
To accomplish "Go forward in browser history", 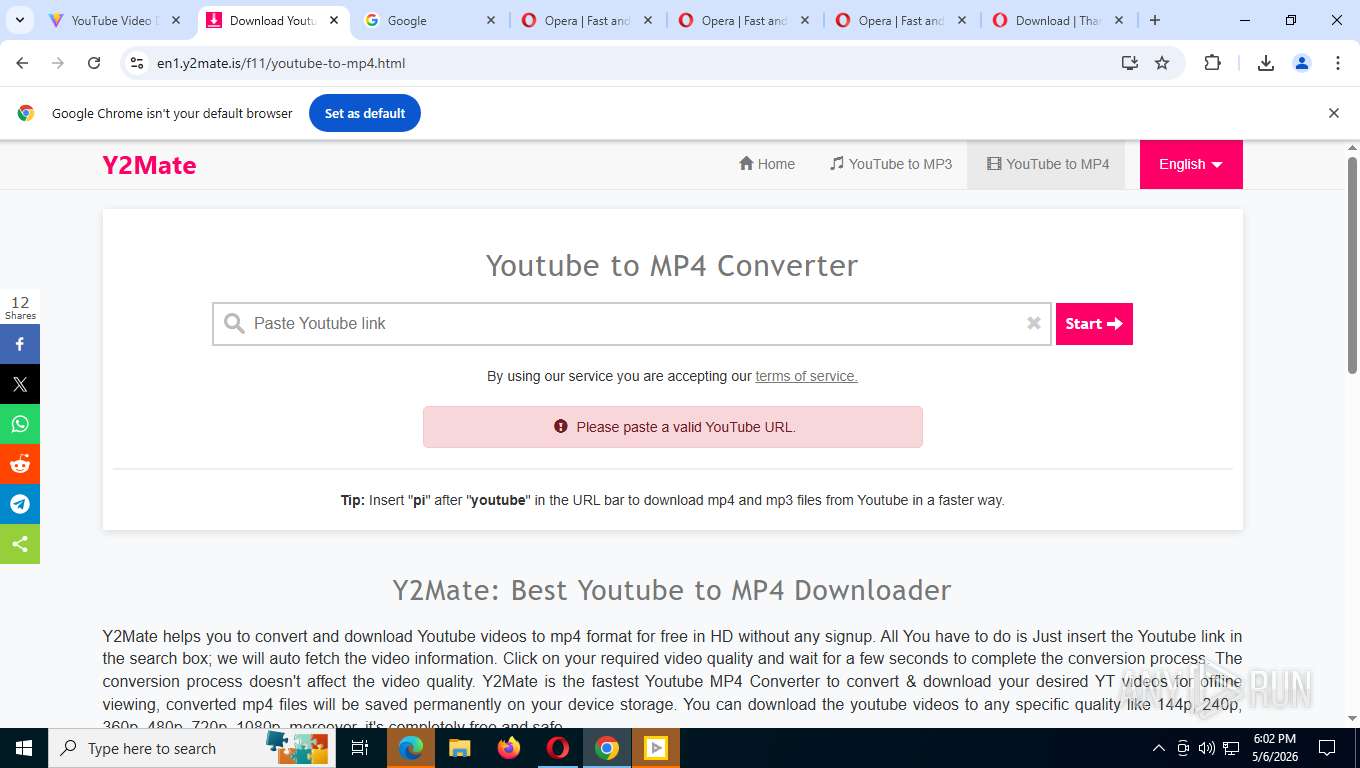I will point(58,63).
